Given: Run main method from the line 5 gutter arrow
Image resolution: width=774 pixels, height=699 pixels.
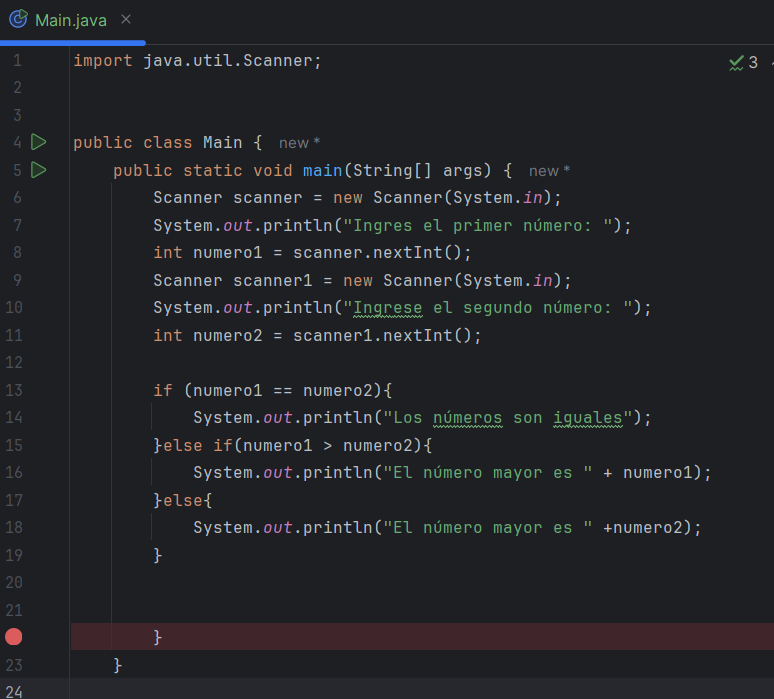Looking at the screenshot, I should tap(39, 170).
